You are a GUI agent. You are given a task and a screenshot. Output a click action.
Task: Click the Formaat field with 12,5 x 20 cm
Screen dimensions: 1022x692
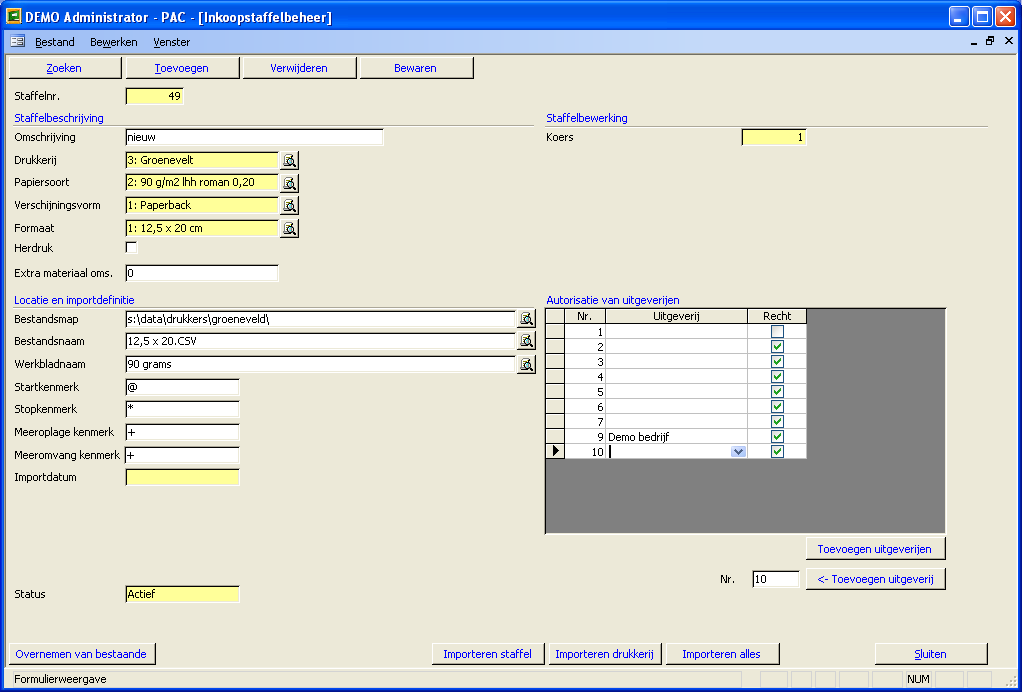coord(202,228)
